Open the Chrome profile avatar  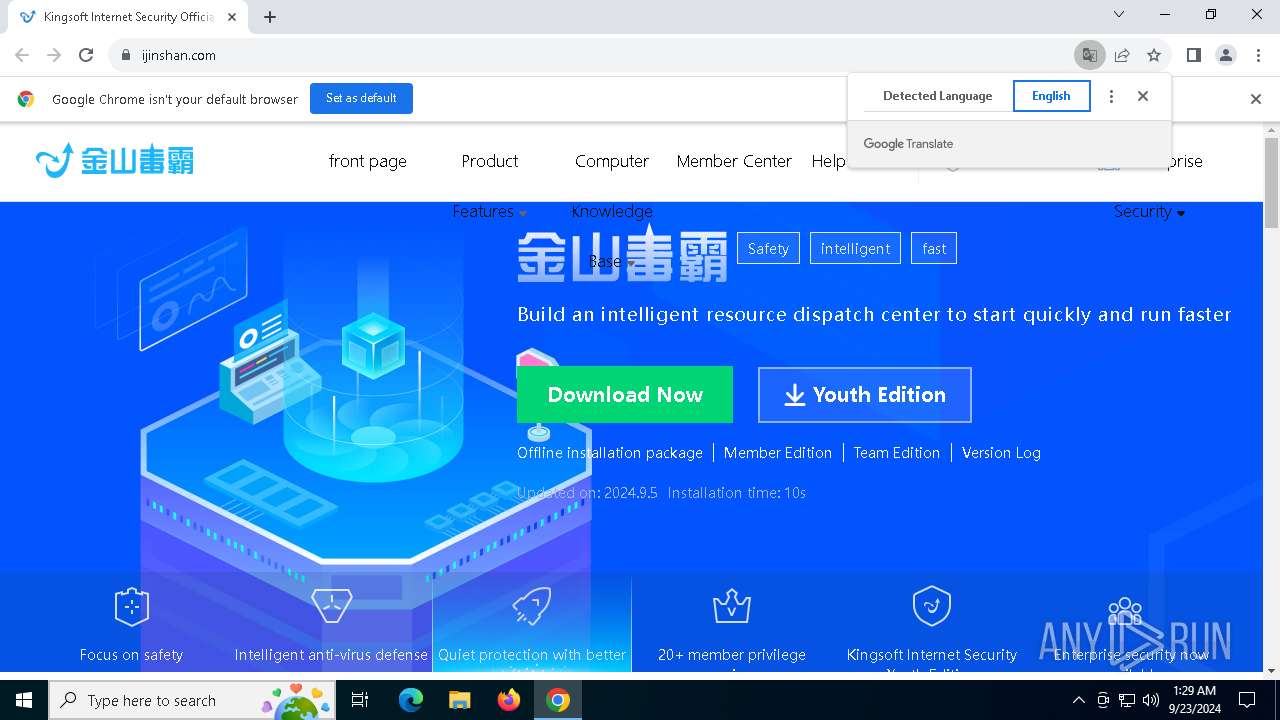[x=1226, y=55]
